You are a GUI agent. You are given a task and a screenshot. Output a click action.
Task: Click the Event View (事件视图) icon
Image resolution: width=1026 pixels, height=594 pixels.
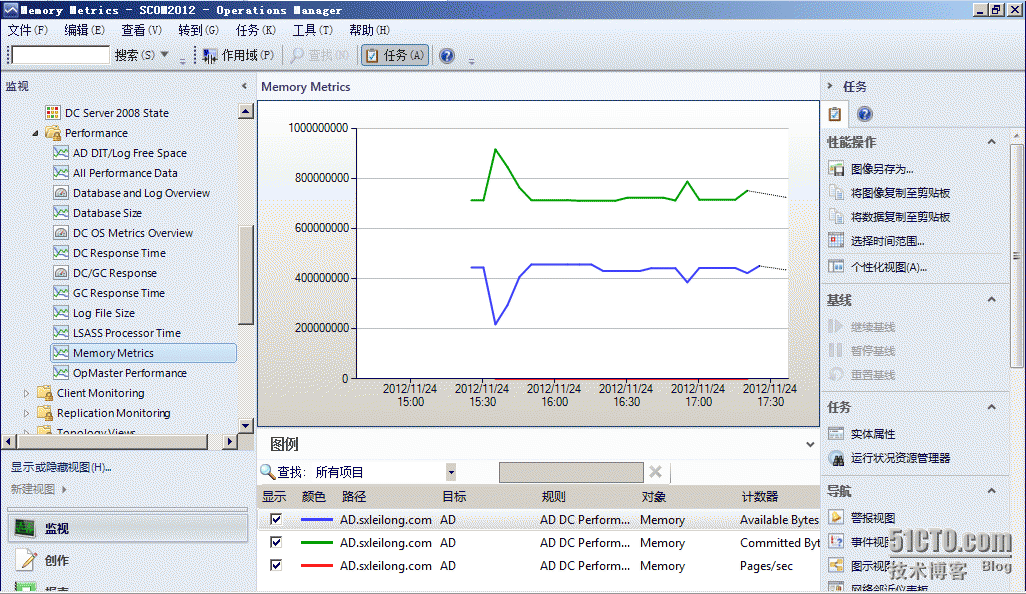tap(836, 541)
